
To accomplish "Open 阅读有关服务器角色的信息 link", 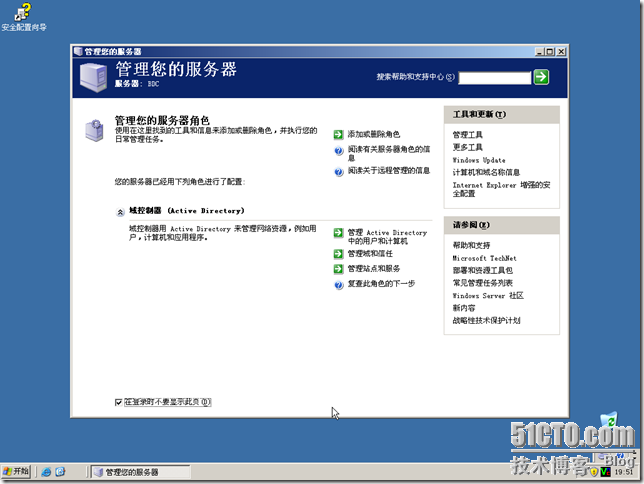I will pos(389,153).
